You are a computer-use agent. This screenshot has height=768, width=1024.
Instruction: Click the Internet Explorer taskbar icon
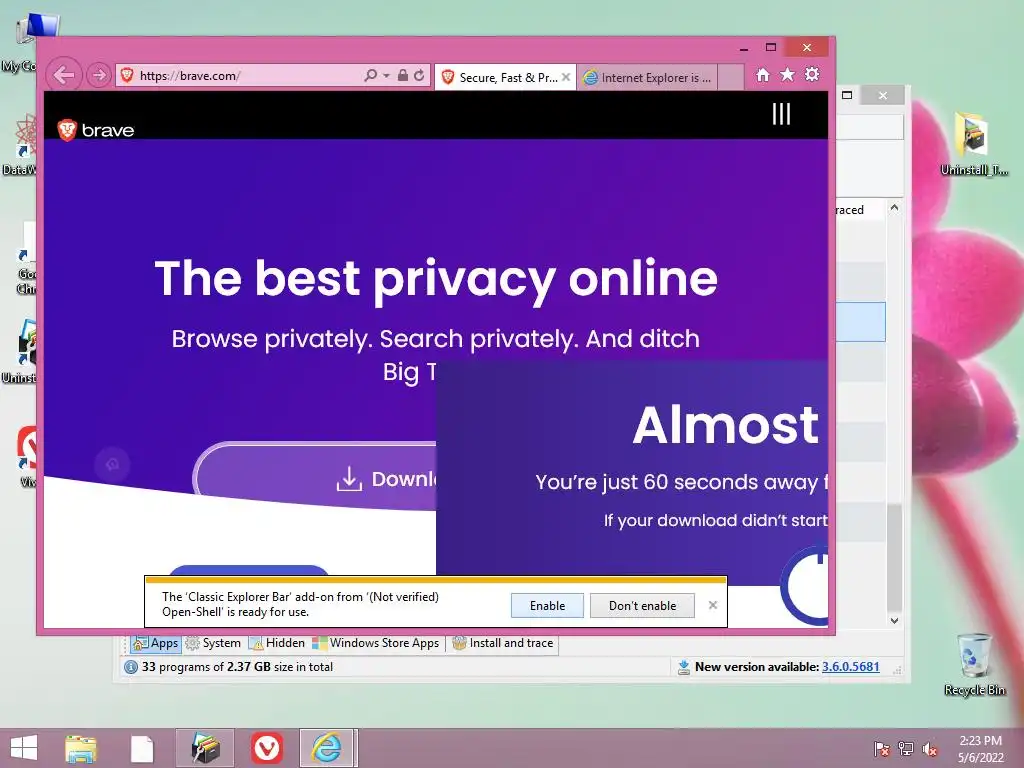pos(326,748)
